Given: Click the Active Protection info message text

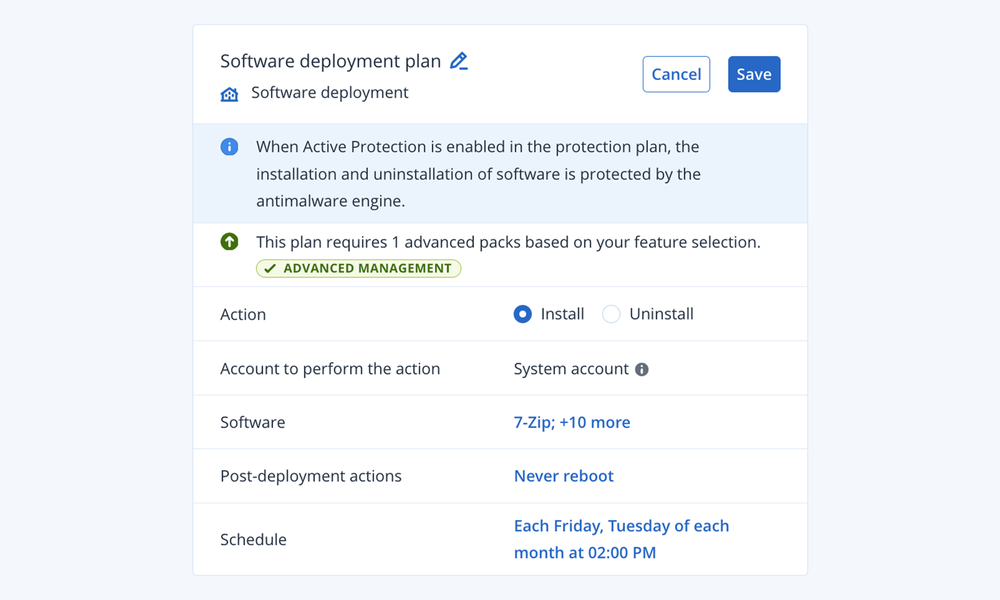Looking at the screenshot, I should click(x=478, y=173).
